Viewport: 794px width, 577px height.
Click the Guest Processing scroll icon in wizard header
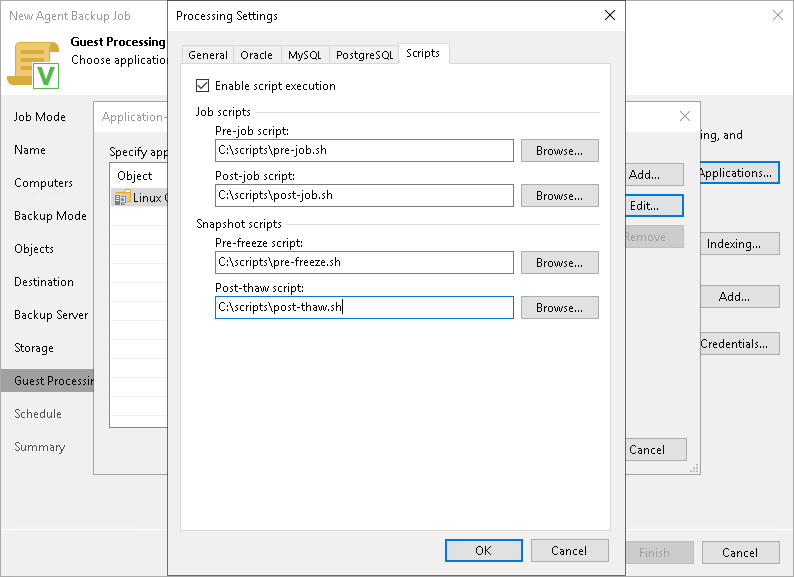click(33, 65)
